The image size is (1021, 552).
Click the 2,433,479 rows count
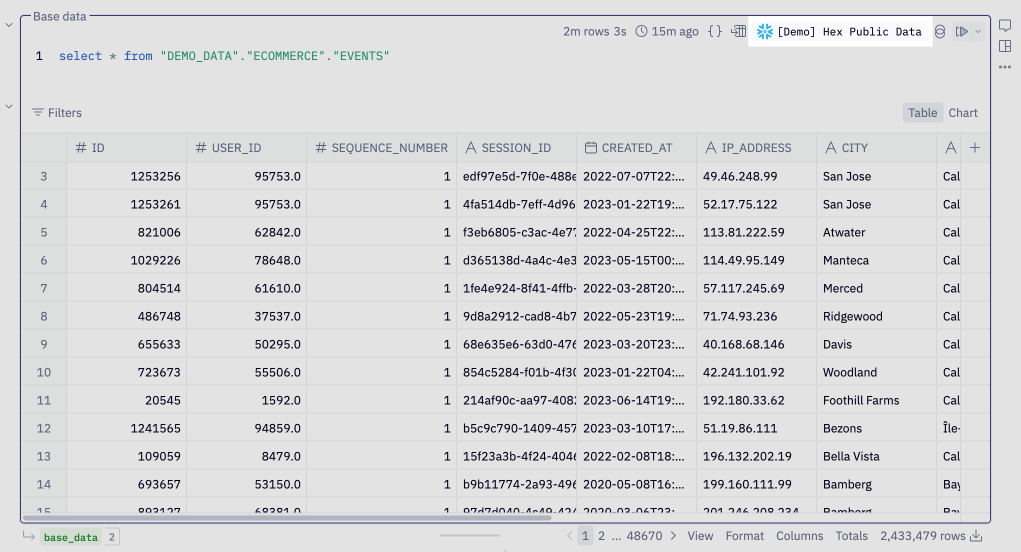coord(923,536)
